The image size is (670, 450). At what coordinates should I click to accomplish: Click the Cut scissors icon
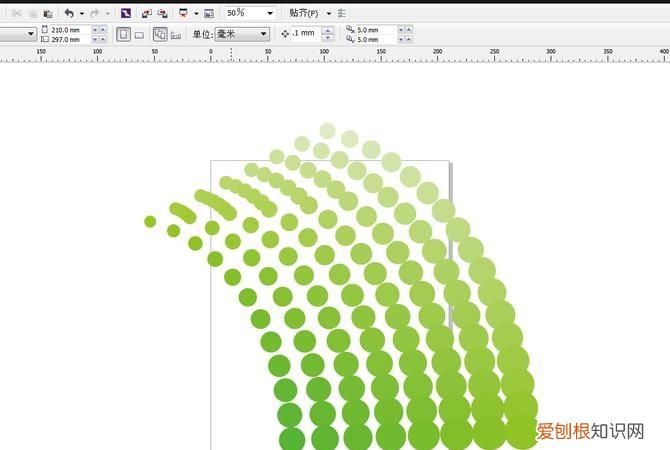(x=17, y=13)
